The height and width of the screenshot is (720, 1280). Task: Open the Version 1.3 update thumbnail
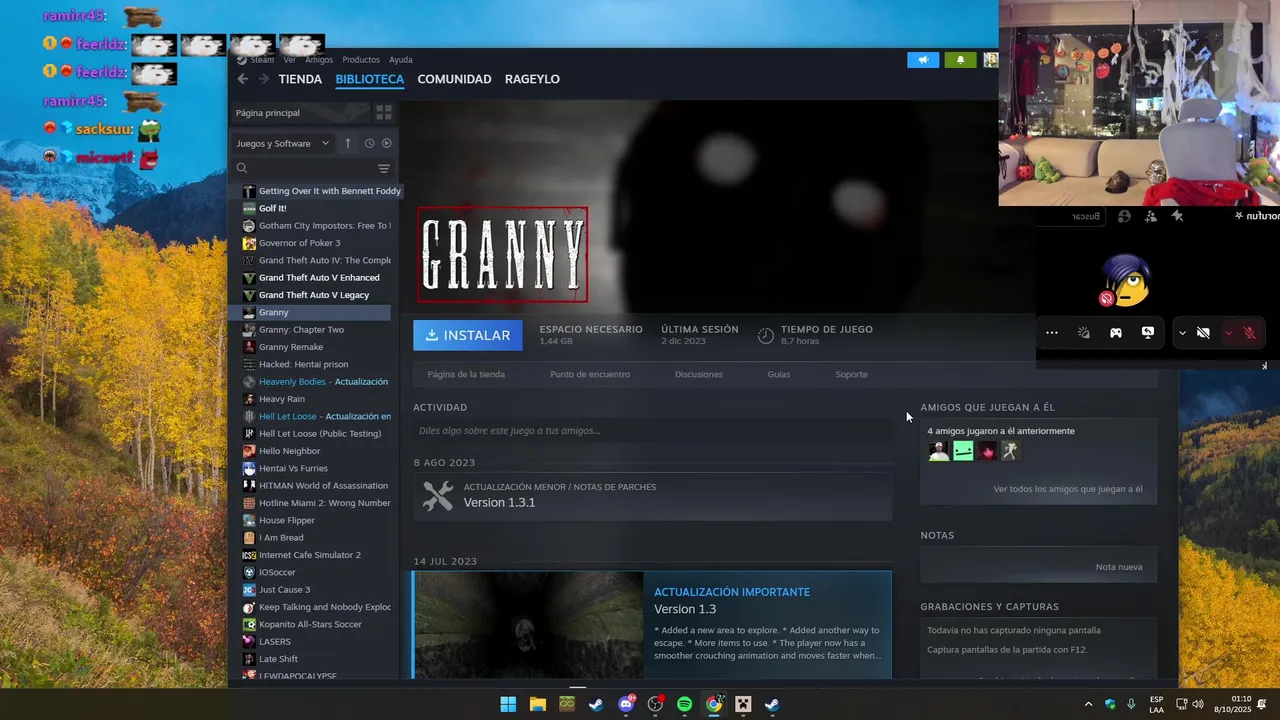pyautogui.click(x=529, y=625)
